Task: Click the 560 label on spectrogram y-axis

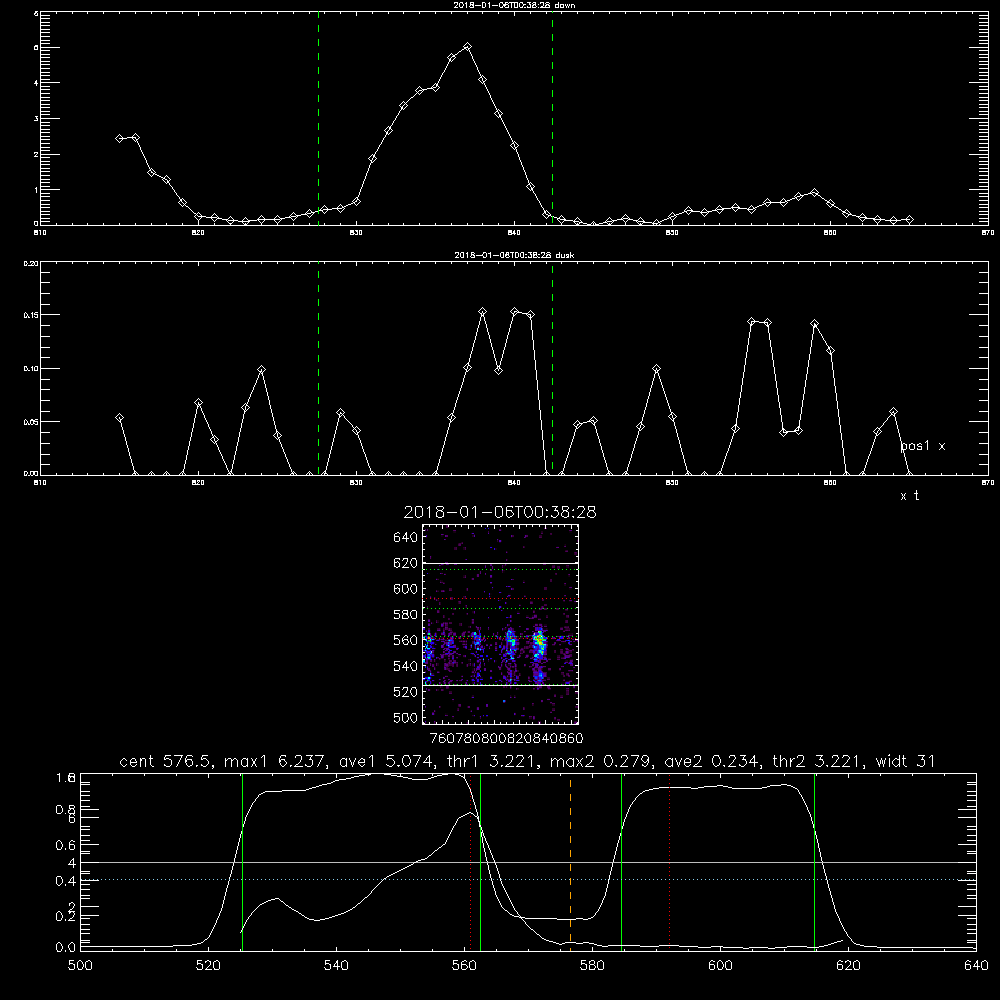Action: [x=406, y=640]
